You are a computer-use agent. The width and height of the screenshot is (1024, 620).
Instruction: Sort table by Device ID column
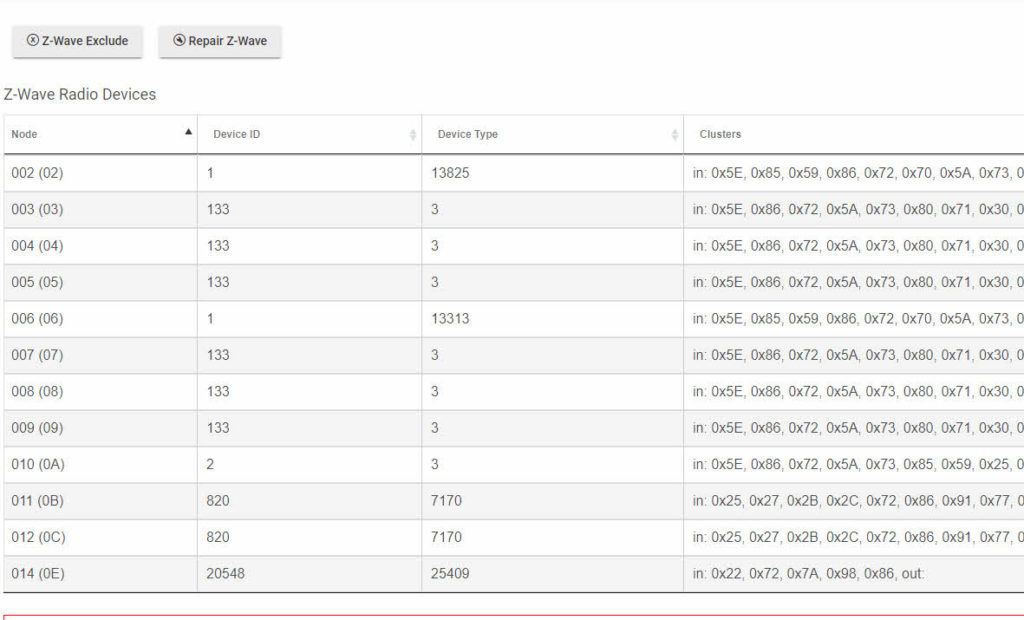click(x=310, y=135)
